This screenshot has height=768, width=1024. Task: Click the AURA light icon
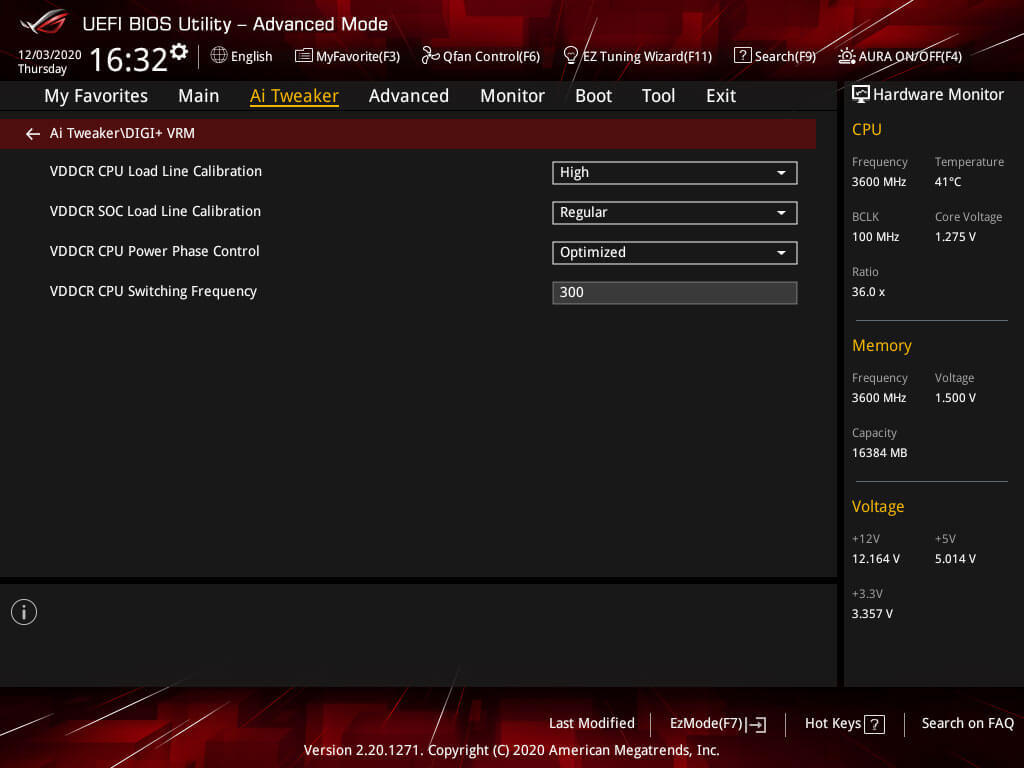(846, 56)
